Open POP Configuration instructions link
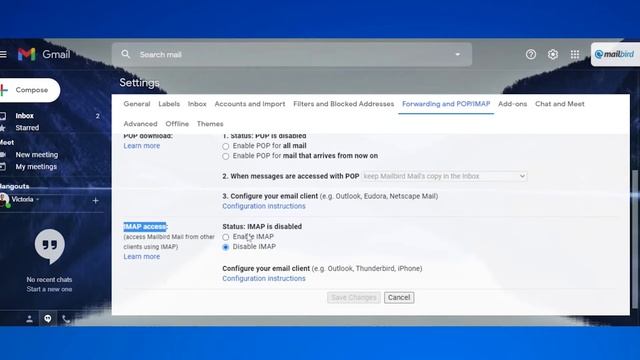Image resolution: width=640 pixels, height=360 pixels. point(264,206)
